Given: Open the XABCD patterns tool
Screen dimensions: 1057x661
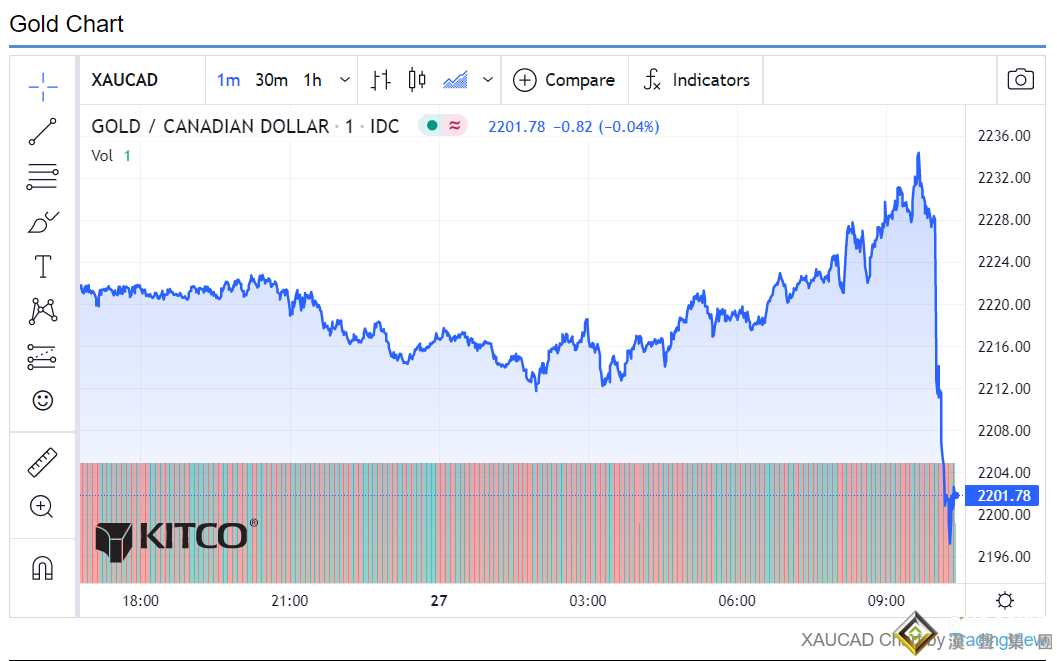Looking at the screenshot, I should point(43,311).
